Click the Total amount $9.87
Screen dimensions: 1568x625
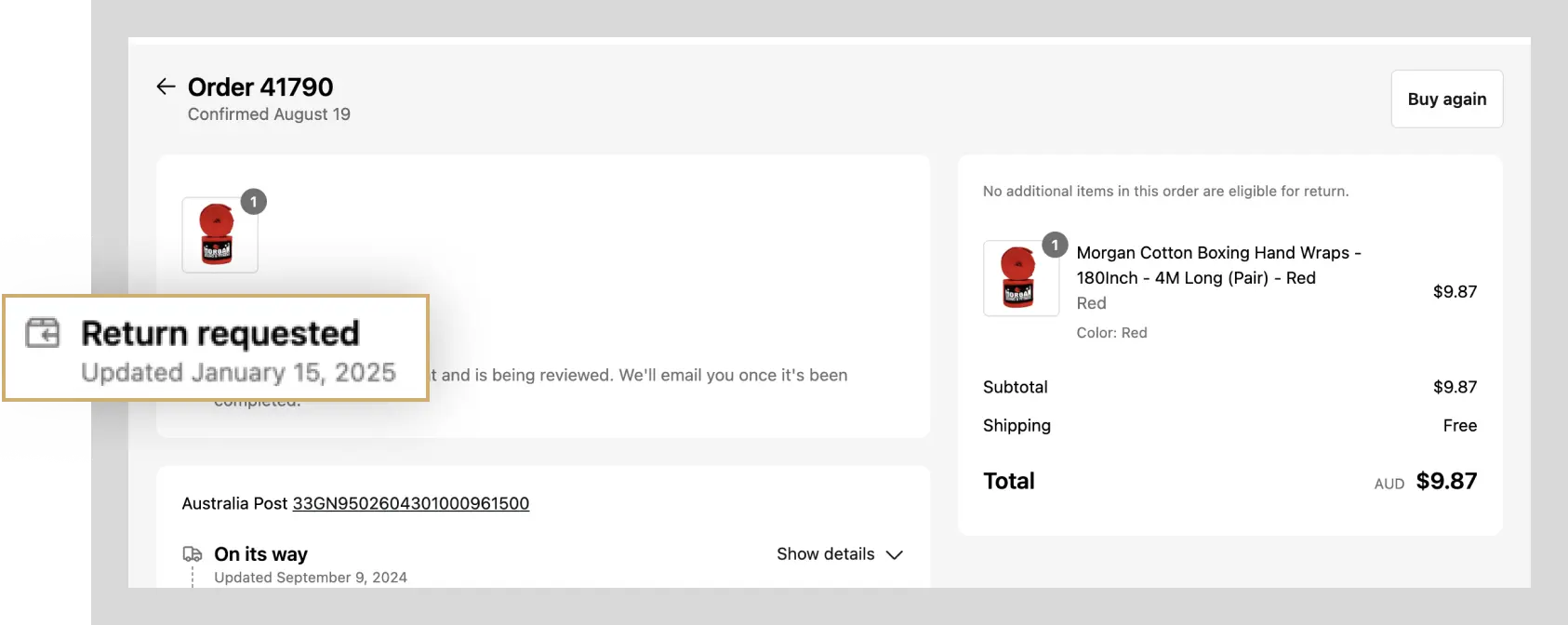[1446, 481]
